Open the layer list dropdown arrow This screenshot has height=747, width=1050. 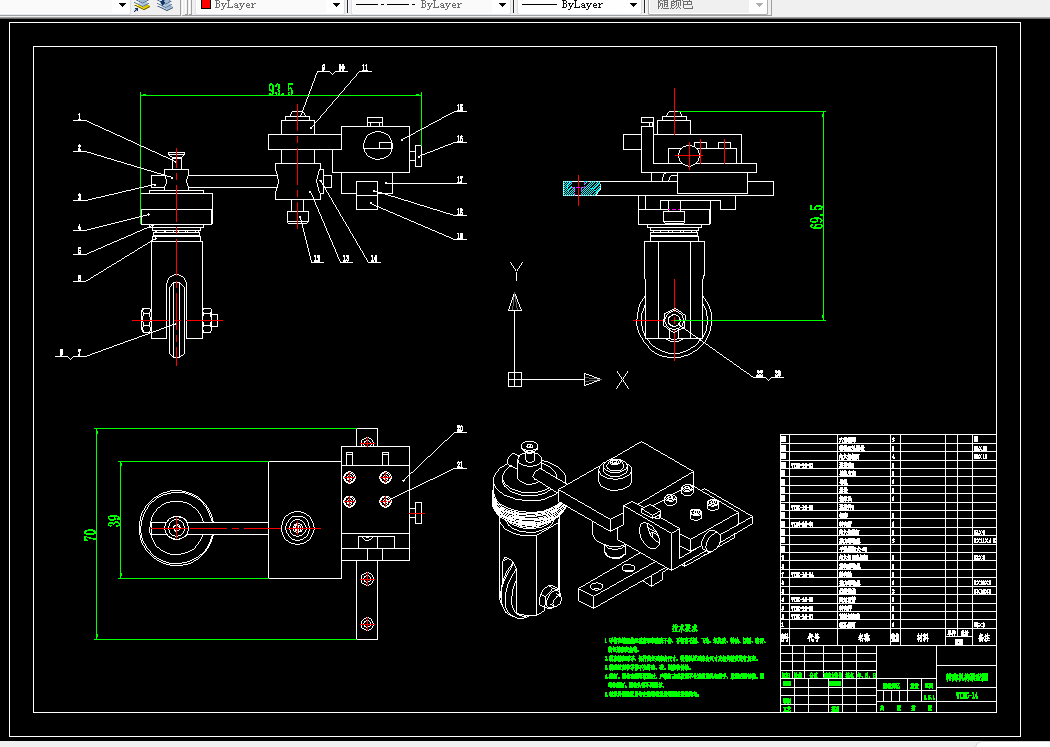tap(122, 5)
